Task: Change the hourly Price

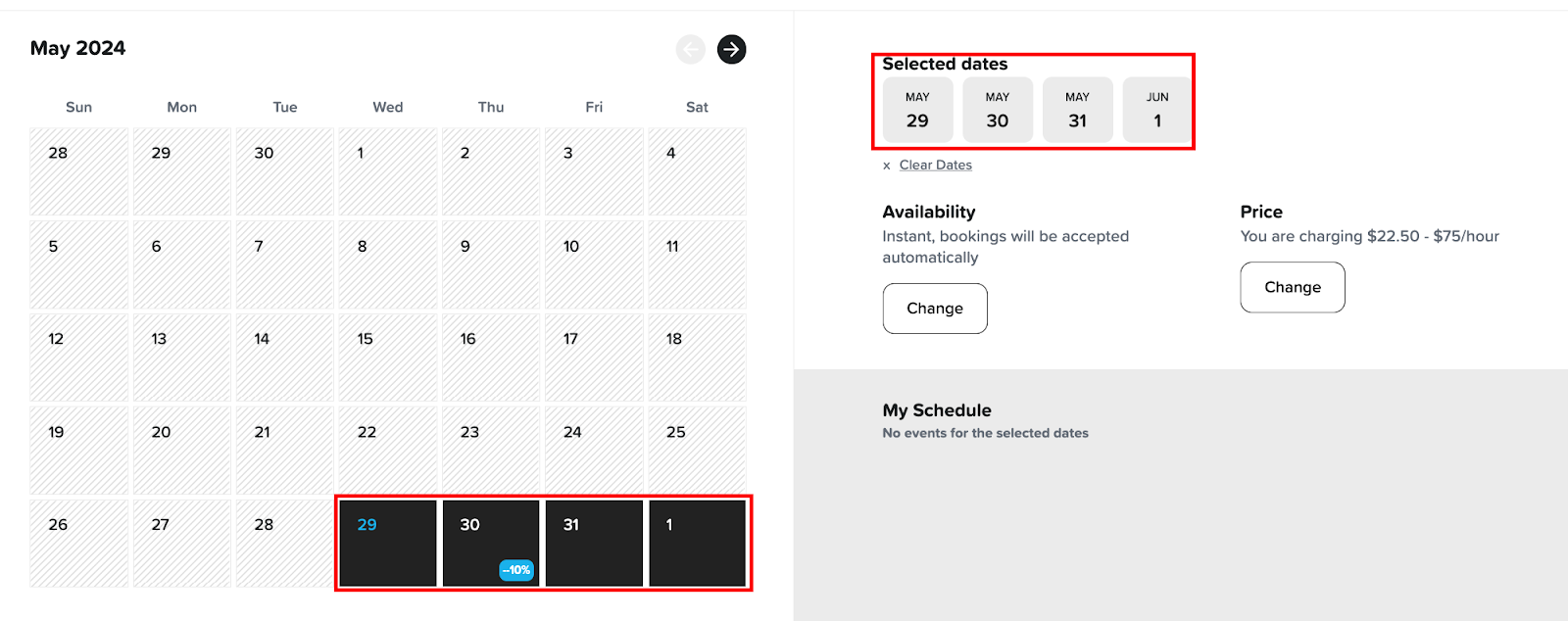Action: [1292, 287]
